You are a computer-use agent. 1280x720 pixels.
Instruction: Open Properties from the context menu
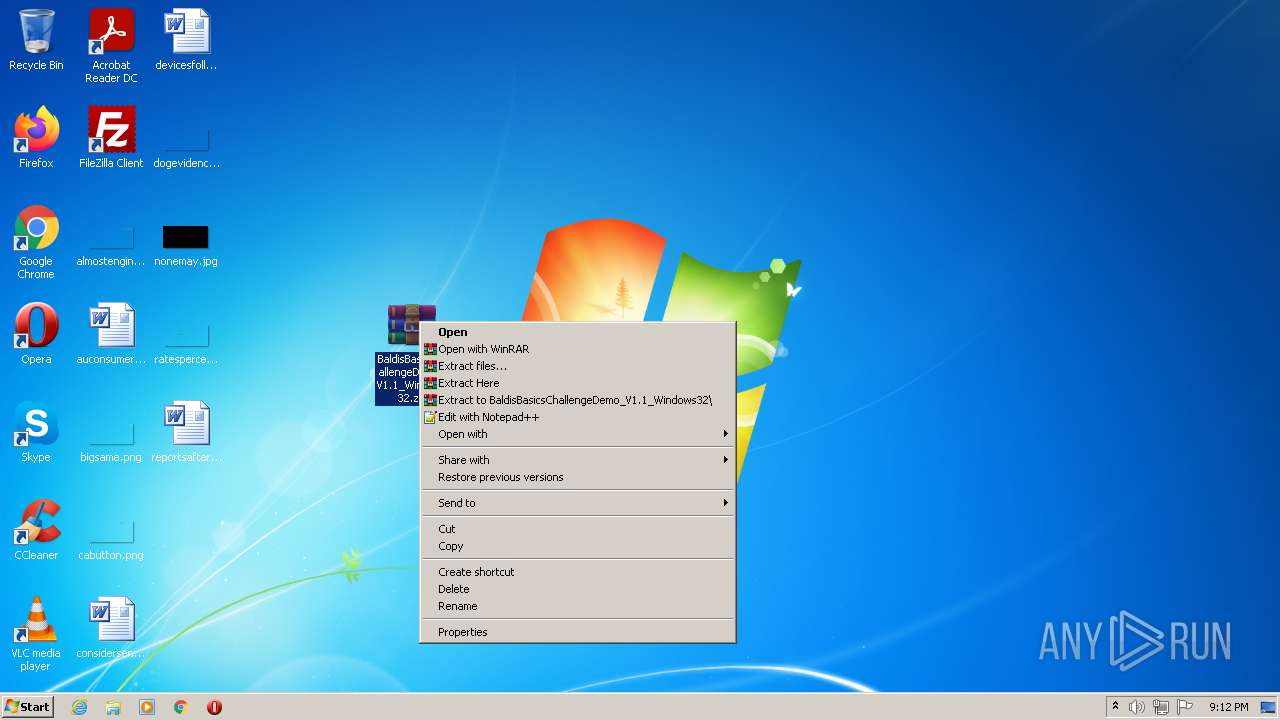(x=578, y=632)
